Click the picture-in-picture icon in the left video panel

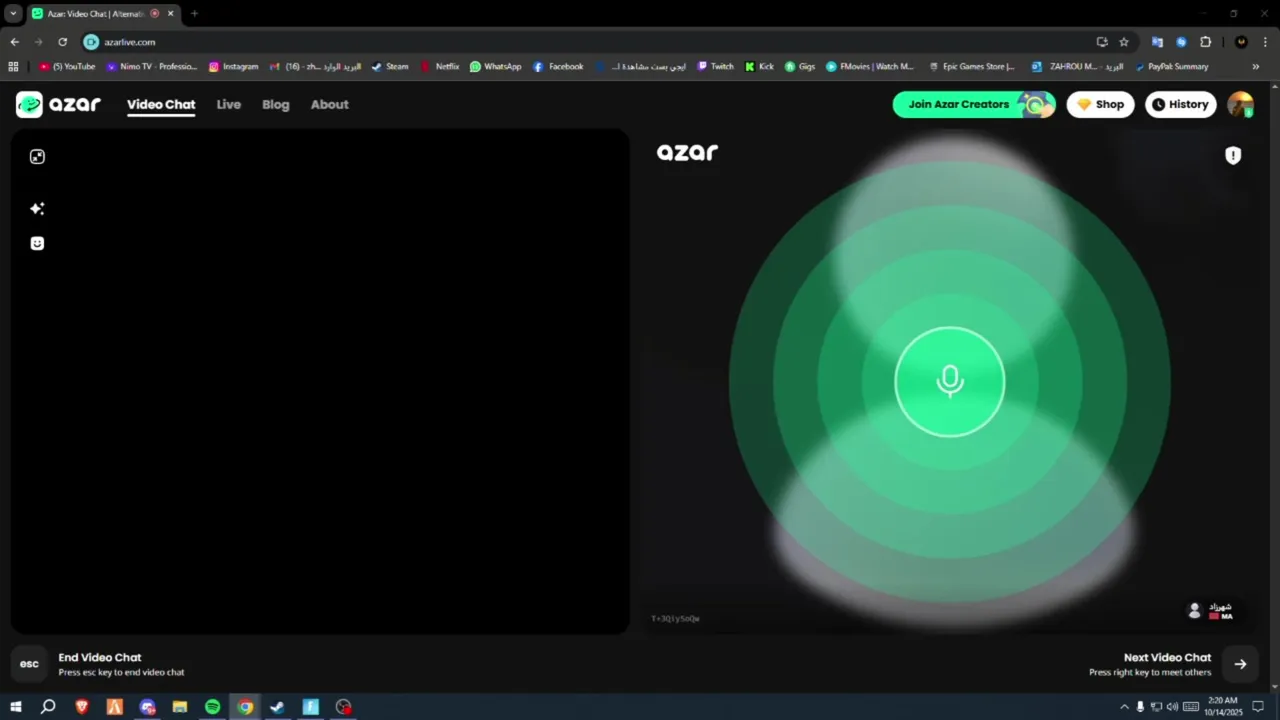click(x=37, y=157)
